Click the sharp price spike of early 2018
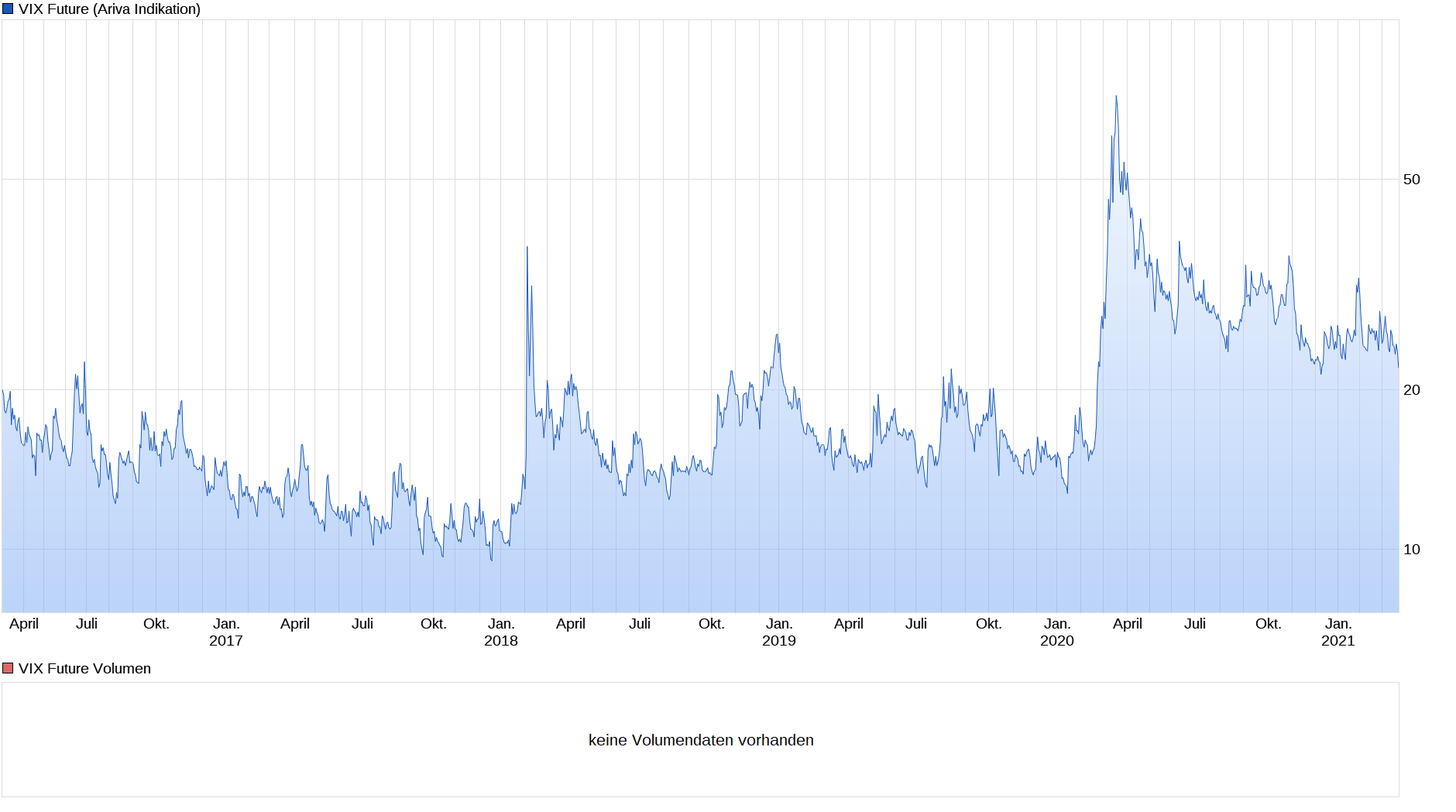Viewport: 1456px width, 812px height. [x=527, y=248]
